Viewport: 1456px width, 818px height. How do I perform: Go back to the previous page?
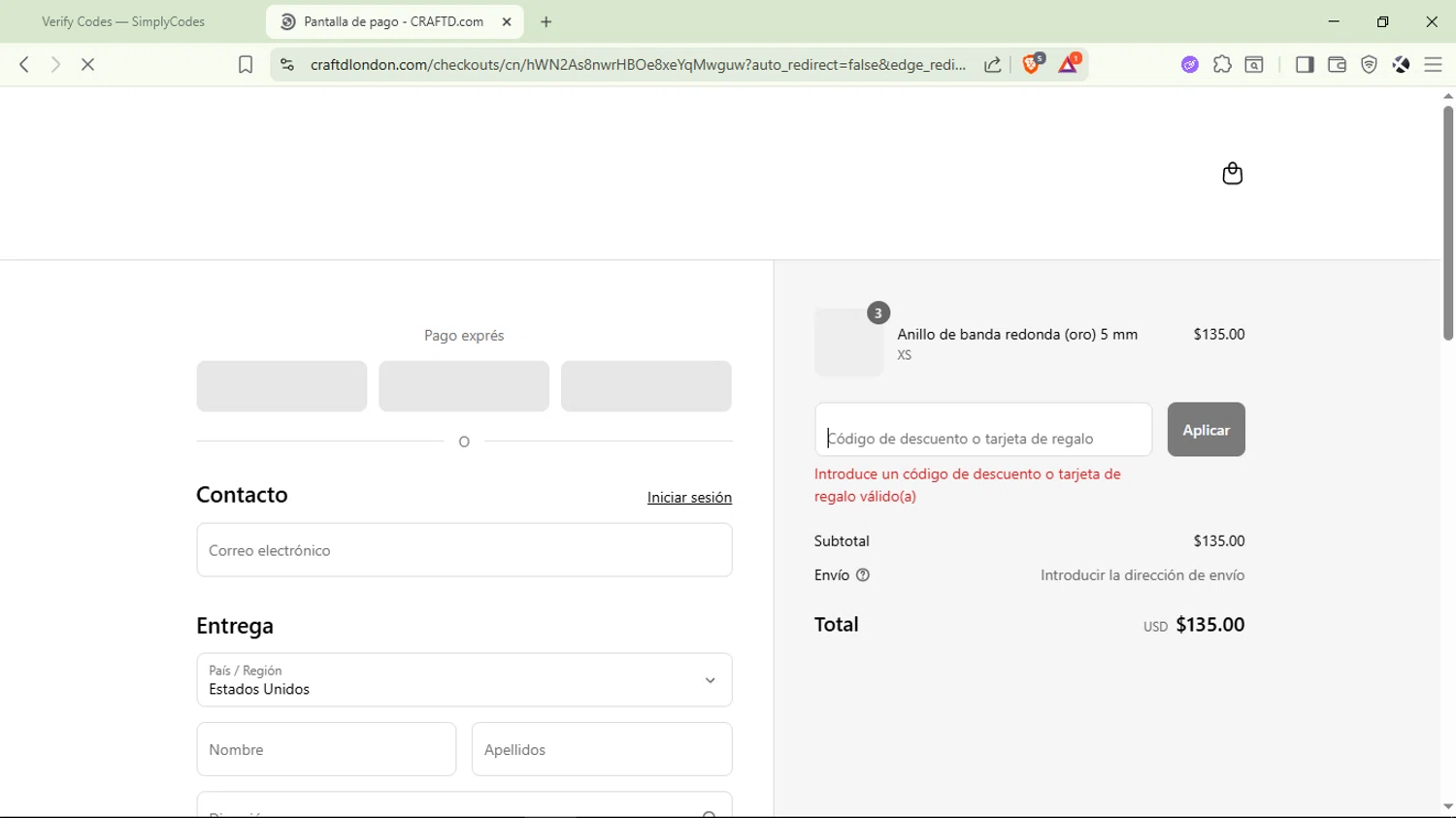24,64
